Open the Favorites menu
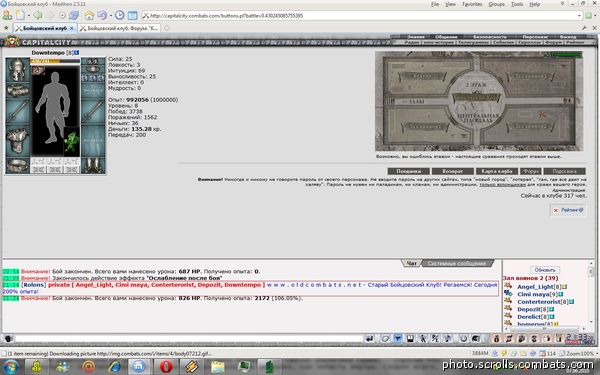The height and width of the screenshot is (375, 600). [x=472, y=4]
